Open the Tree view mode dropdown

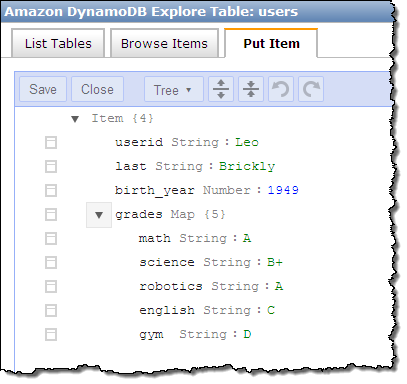pyautogui.click(x=174, y=89)
